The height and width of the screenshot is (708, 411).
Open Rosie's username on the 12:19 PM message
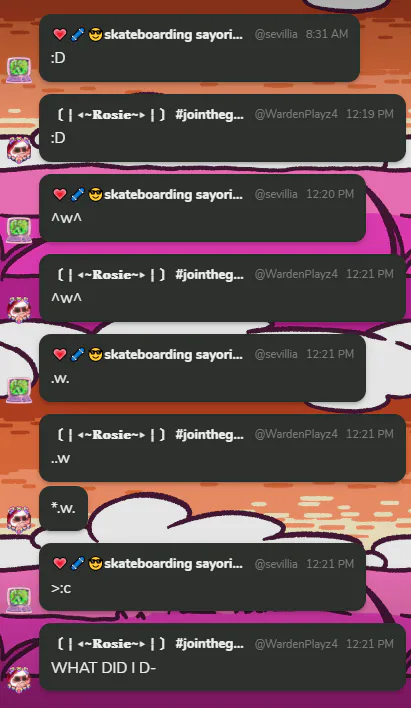coord(111,115)
